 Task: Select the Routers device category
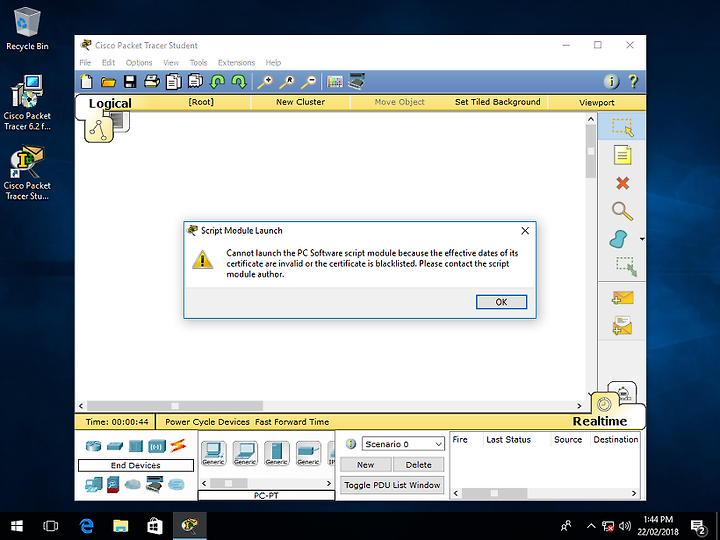click(93, 445)
